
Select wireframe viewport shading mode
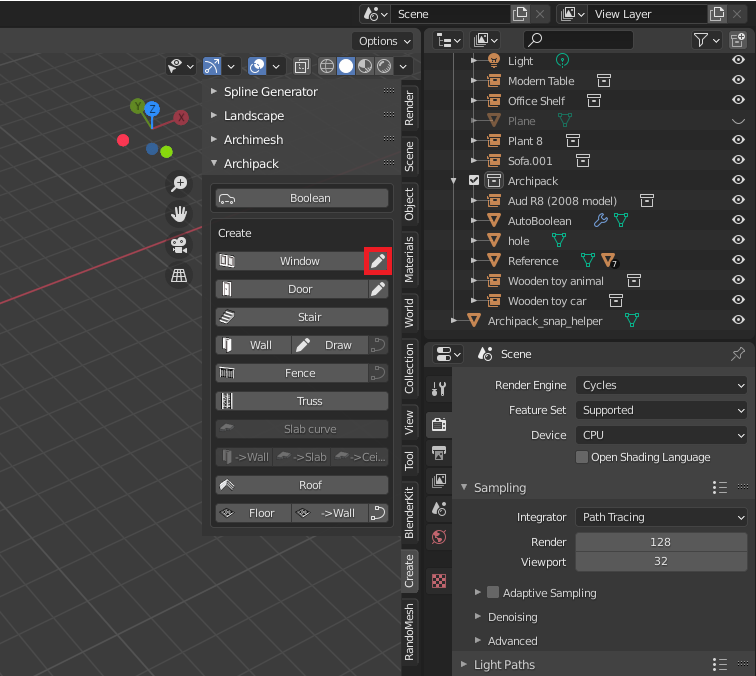point(327,67)
